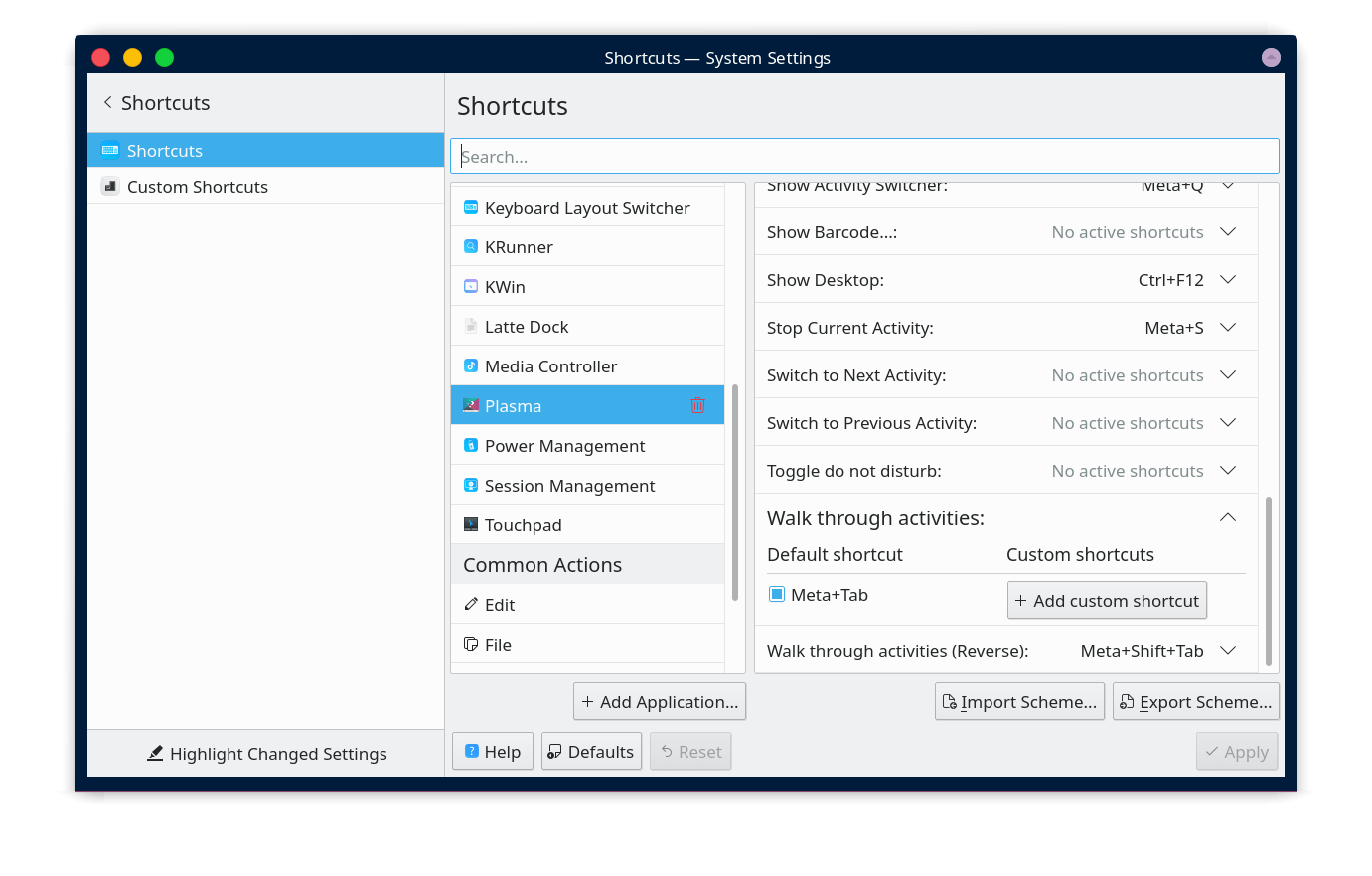The width and height of the screenshot is (1372, 876).
Task: Select Edit under Common Actions
Action: click(x=500, y=604)
